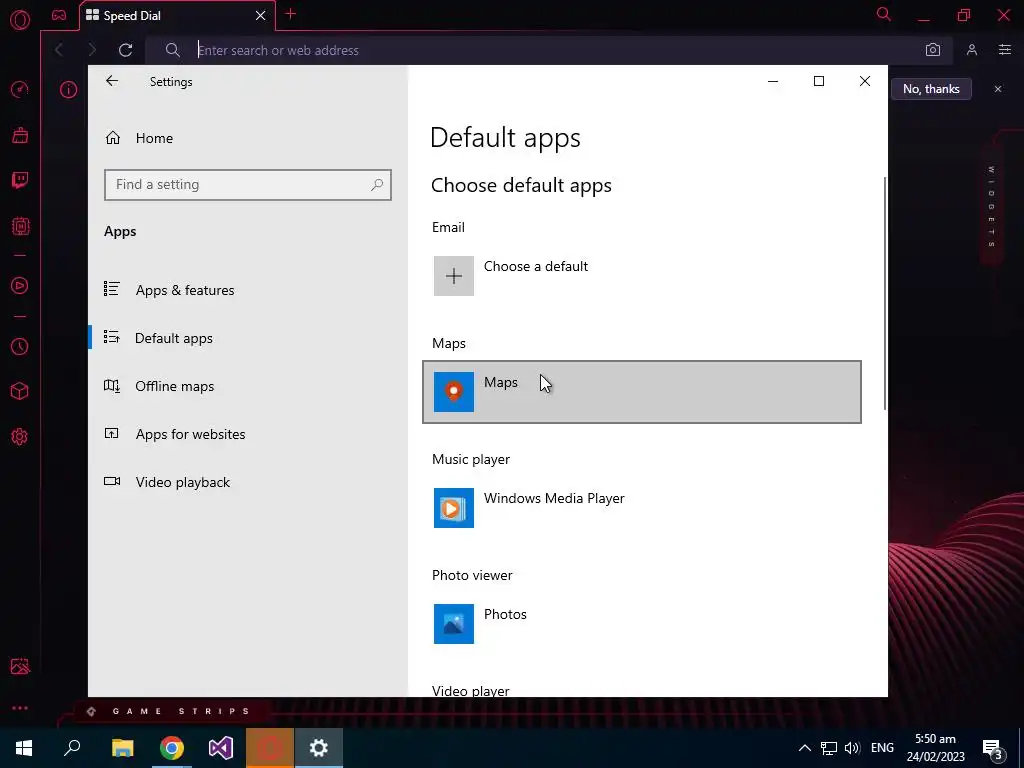Open a new tab with plus button
This screenshot has width=1024, height=768.
coord(291,14)
